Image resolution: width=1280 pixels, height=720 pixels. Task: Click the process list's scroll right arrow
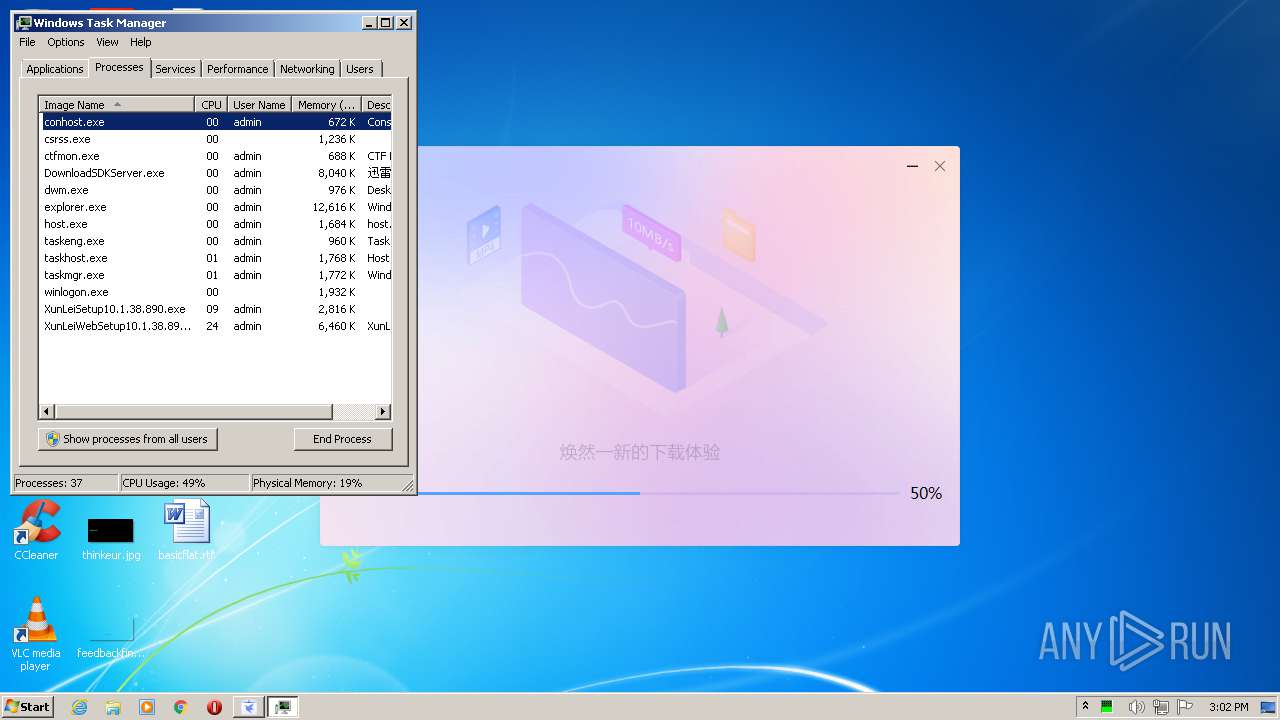[383, 412]
